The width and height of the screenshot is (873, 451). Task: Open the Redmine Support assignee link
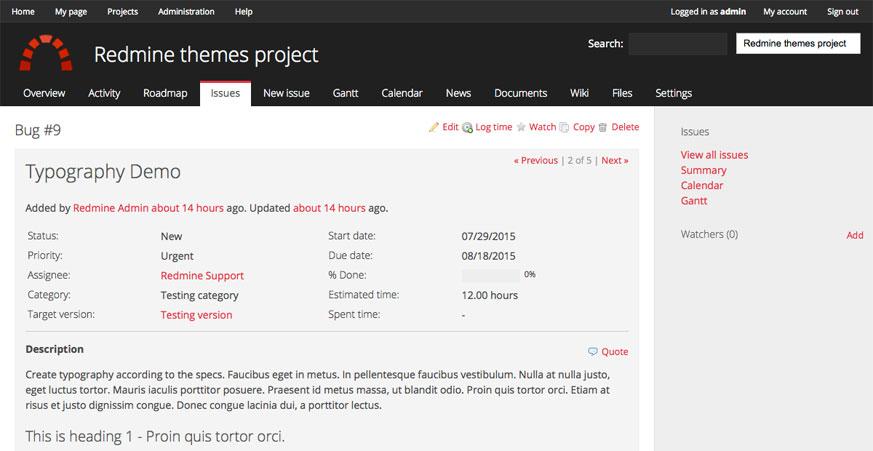(x=202, y=275)
